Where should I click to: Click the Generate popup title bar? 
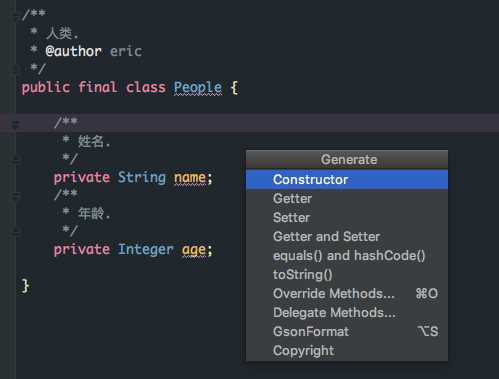click(347, 160)
